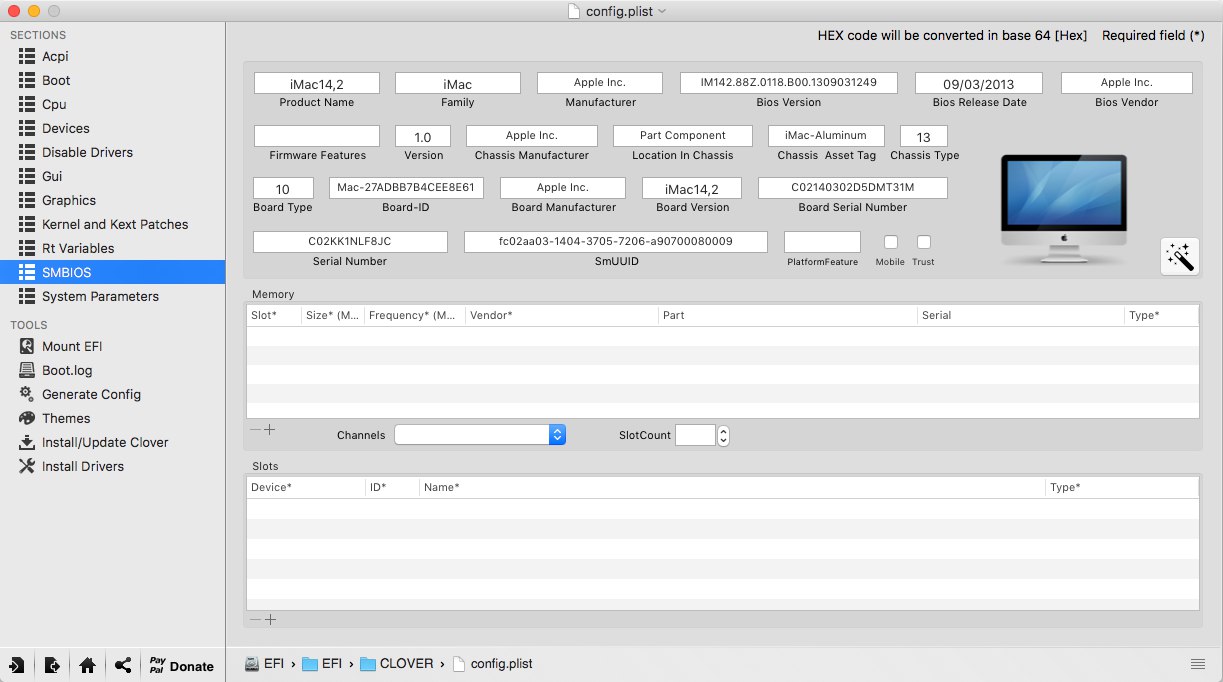Click the share icon in bottom toolbar
The width and height of the screenshot is (1223, 682).
coord(122,665)
